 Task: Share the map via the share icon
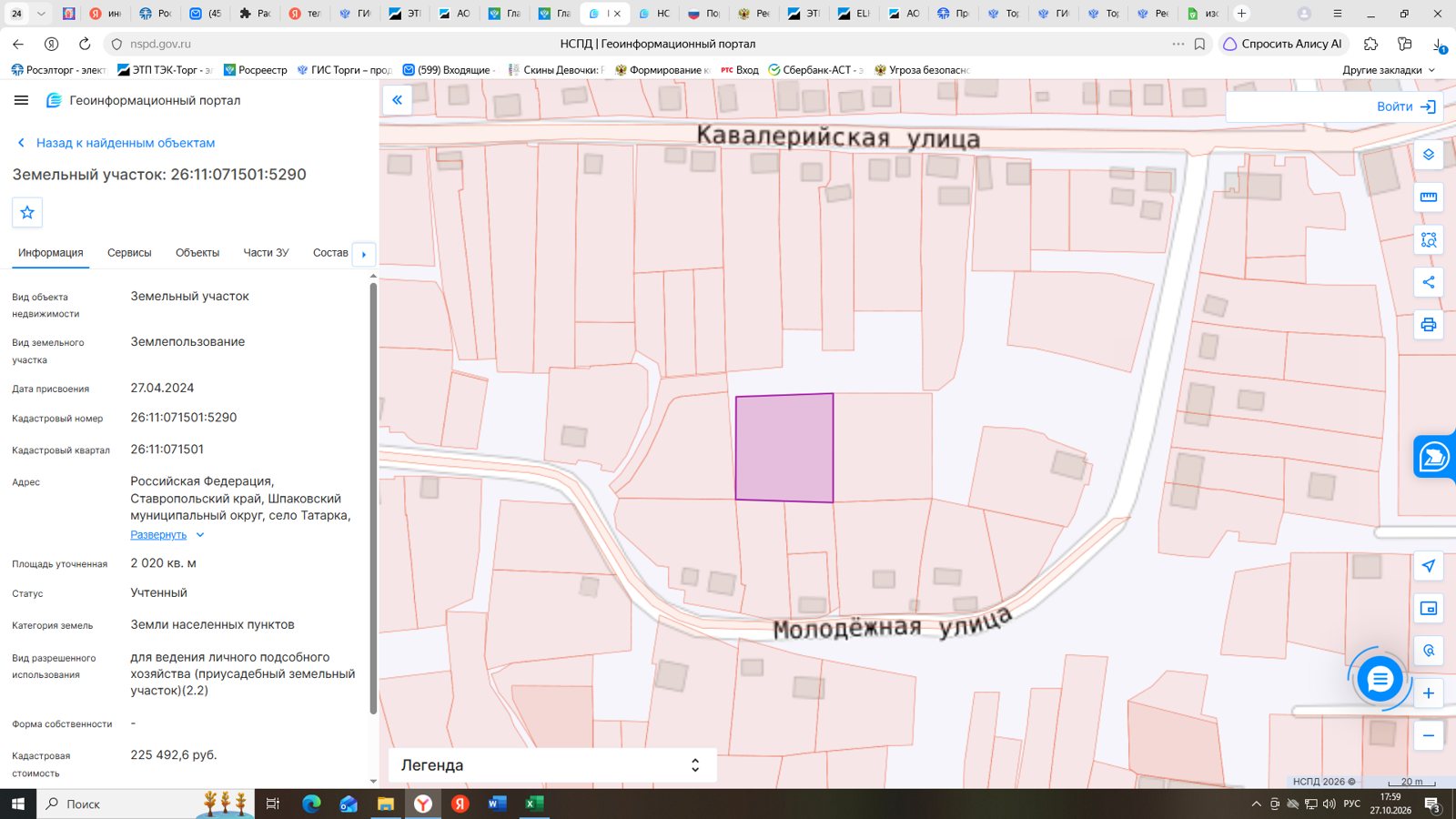pyautogui.click(x=1429, y=282)
